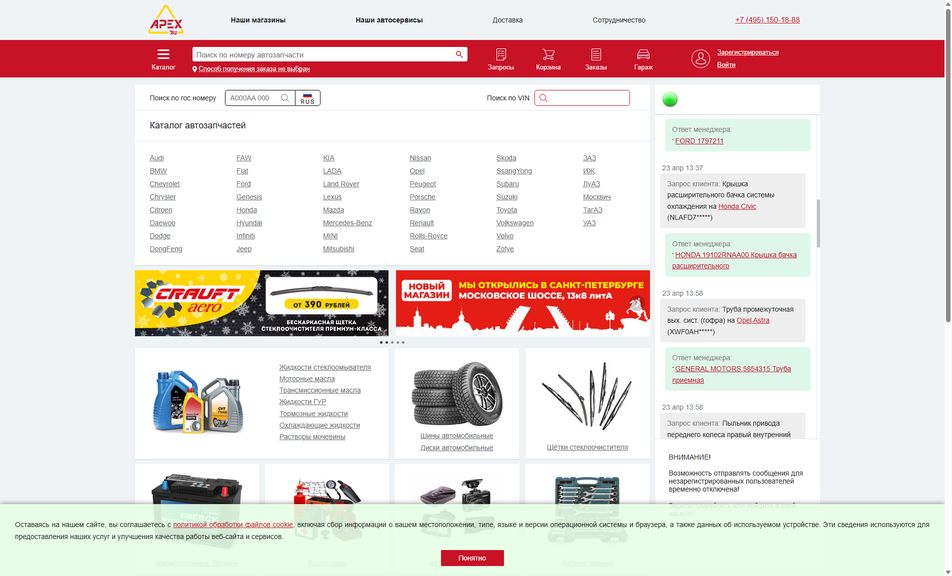
Task: Open Honda brand catalog
Action: pos(246,210)
